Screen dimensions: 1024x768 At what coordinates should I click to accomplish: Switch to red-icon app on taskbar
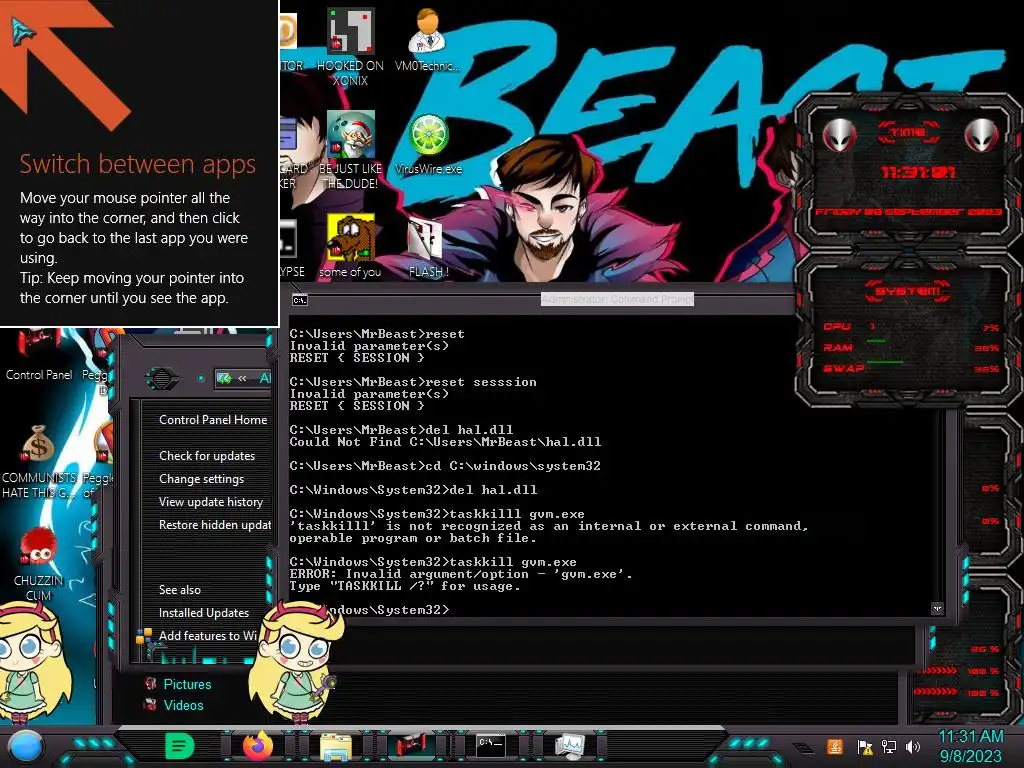[411, 746]
